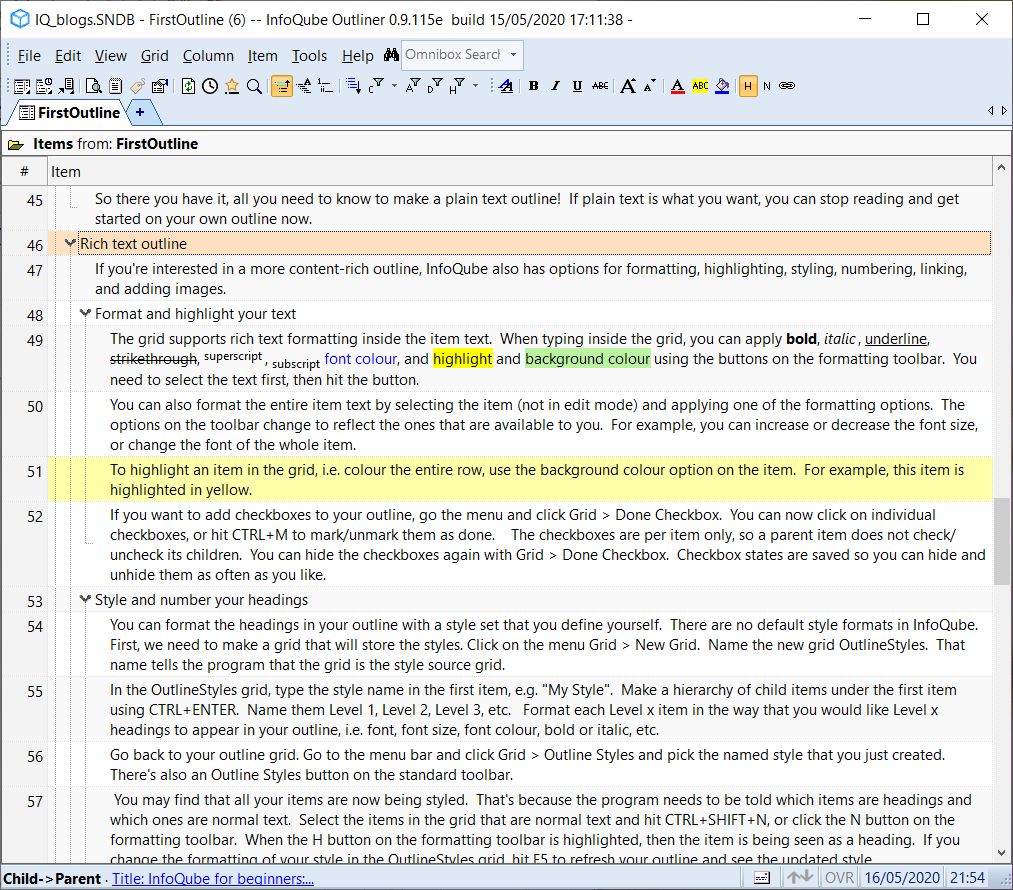This screenshot has width=1013, height=890.
Task: Select the FirstOutline tab
Action: point(69,112)
